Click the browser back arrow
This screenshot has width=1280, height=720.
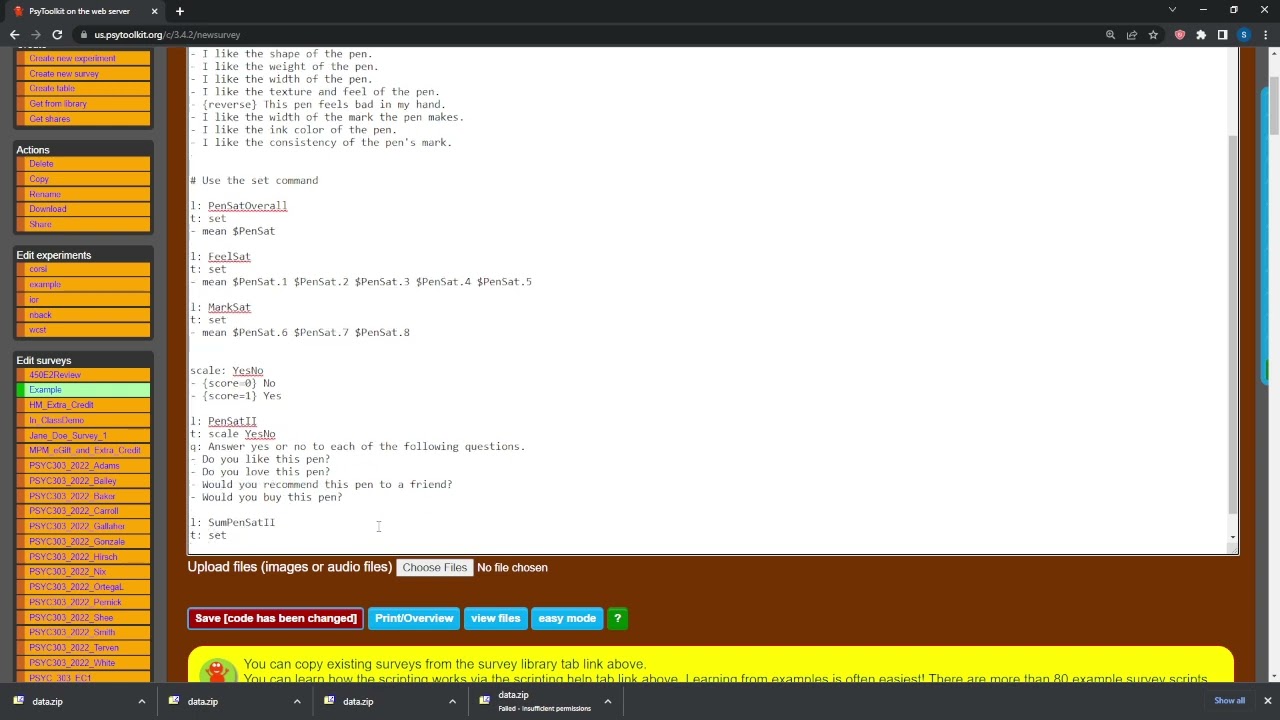(14, 35)
